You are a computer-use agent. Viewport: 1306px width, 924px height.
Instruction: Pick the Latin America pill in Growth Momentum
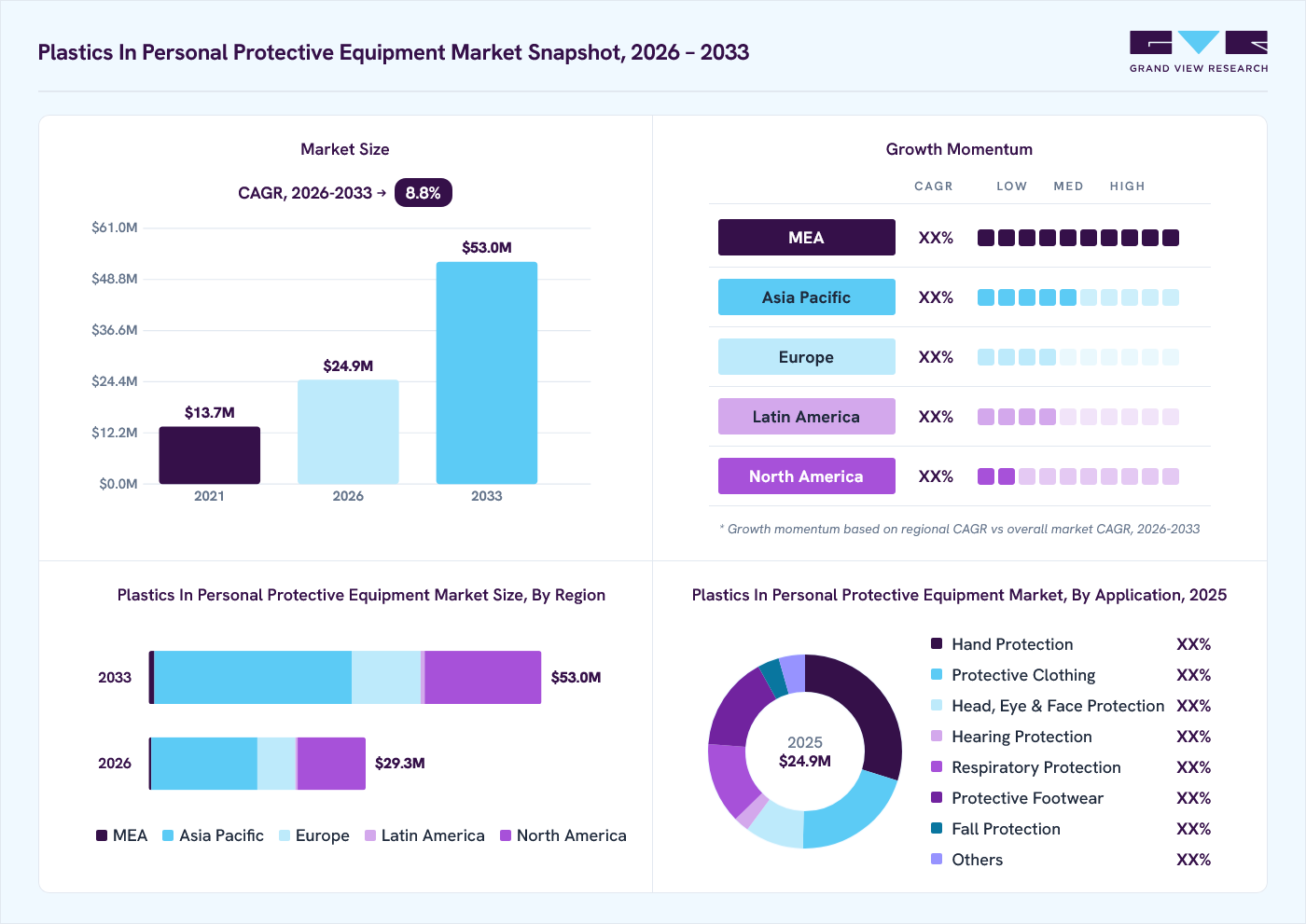point(807,417)
